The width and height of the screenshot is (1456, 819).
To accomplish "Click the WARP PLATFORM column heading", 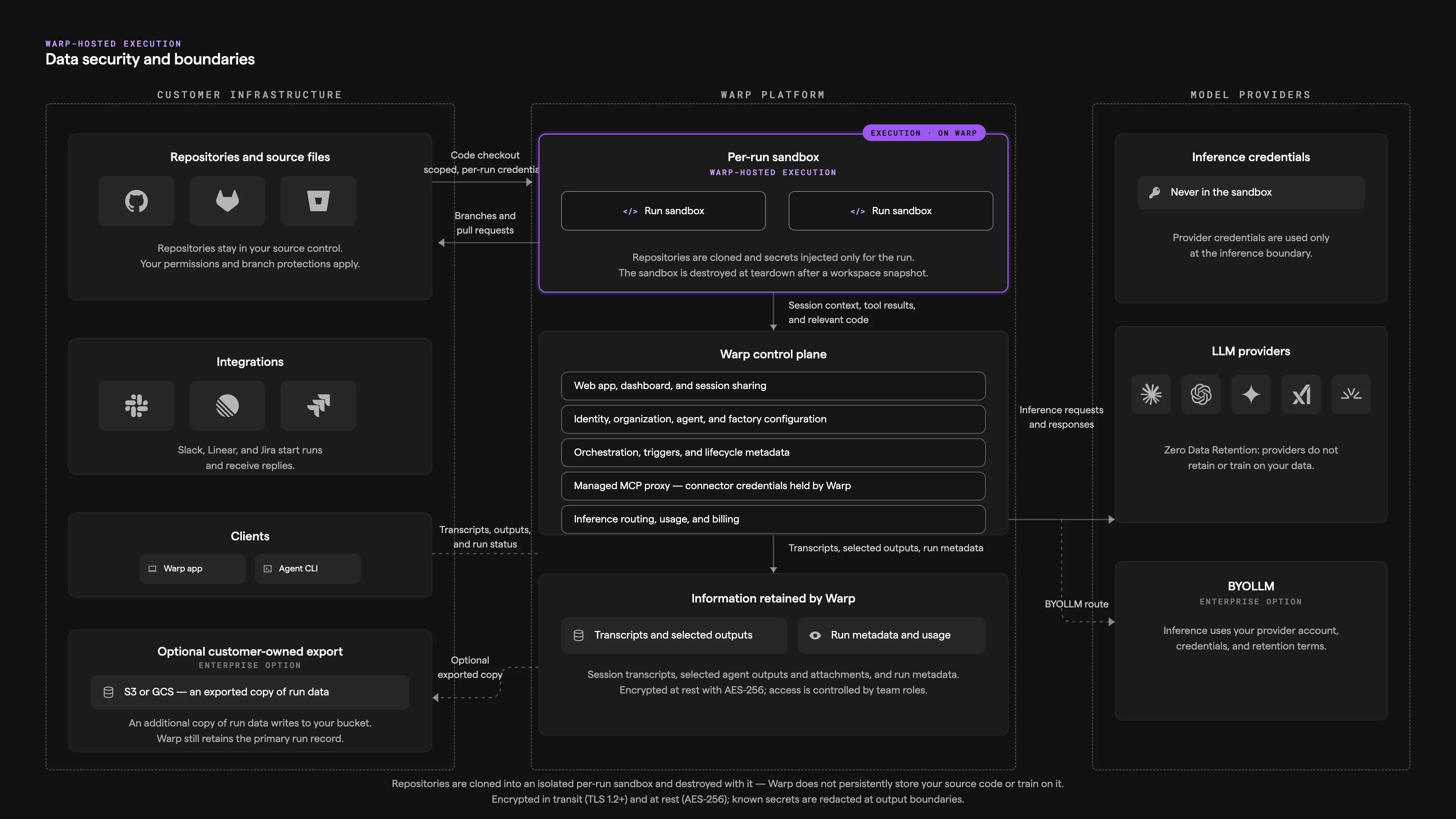I will click(773, 95).
